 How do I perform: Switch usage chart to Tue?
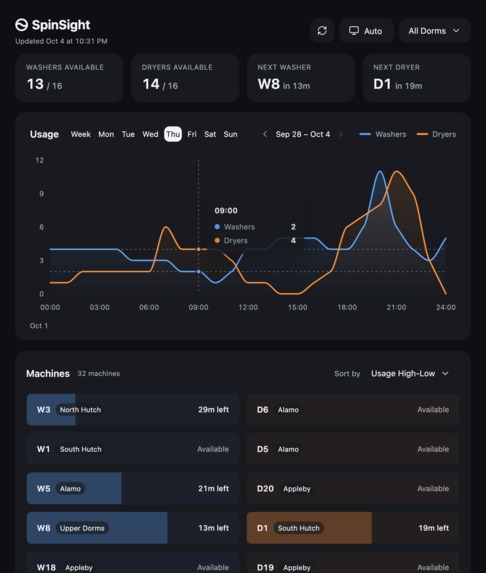point(128,134)
